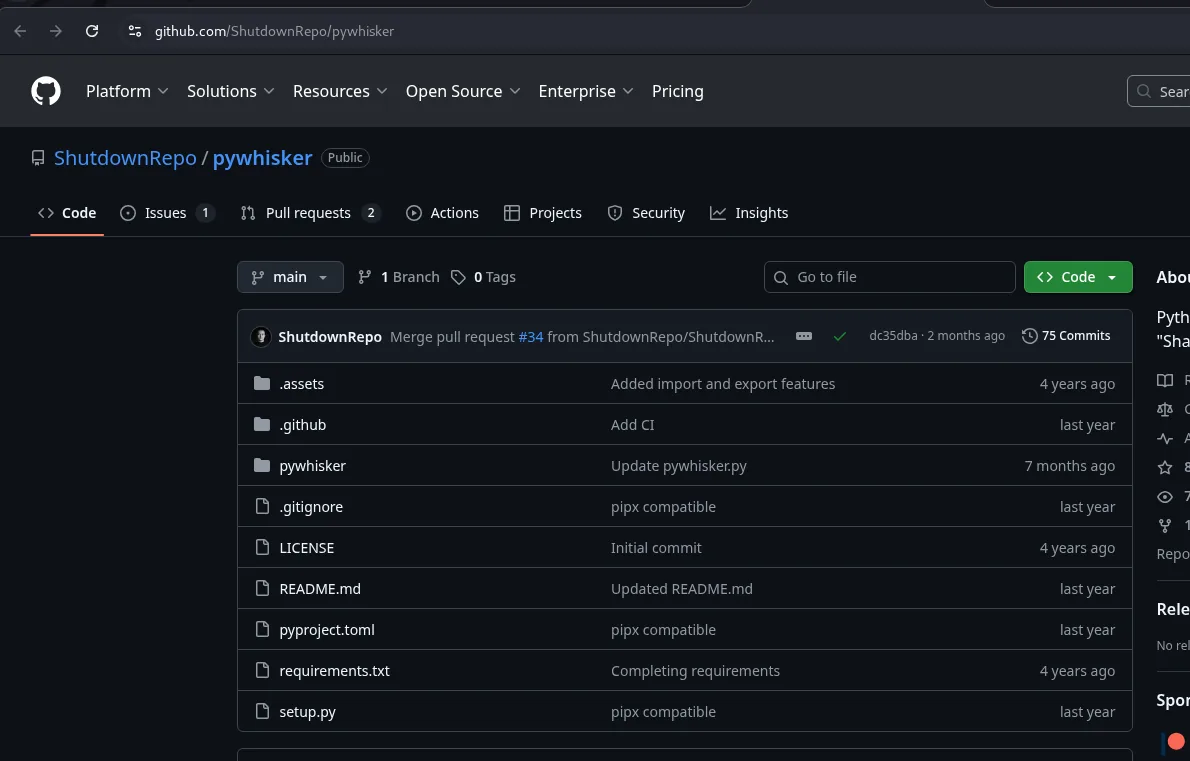Open the requirements.txt file

point(335,671)
